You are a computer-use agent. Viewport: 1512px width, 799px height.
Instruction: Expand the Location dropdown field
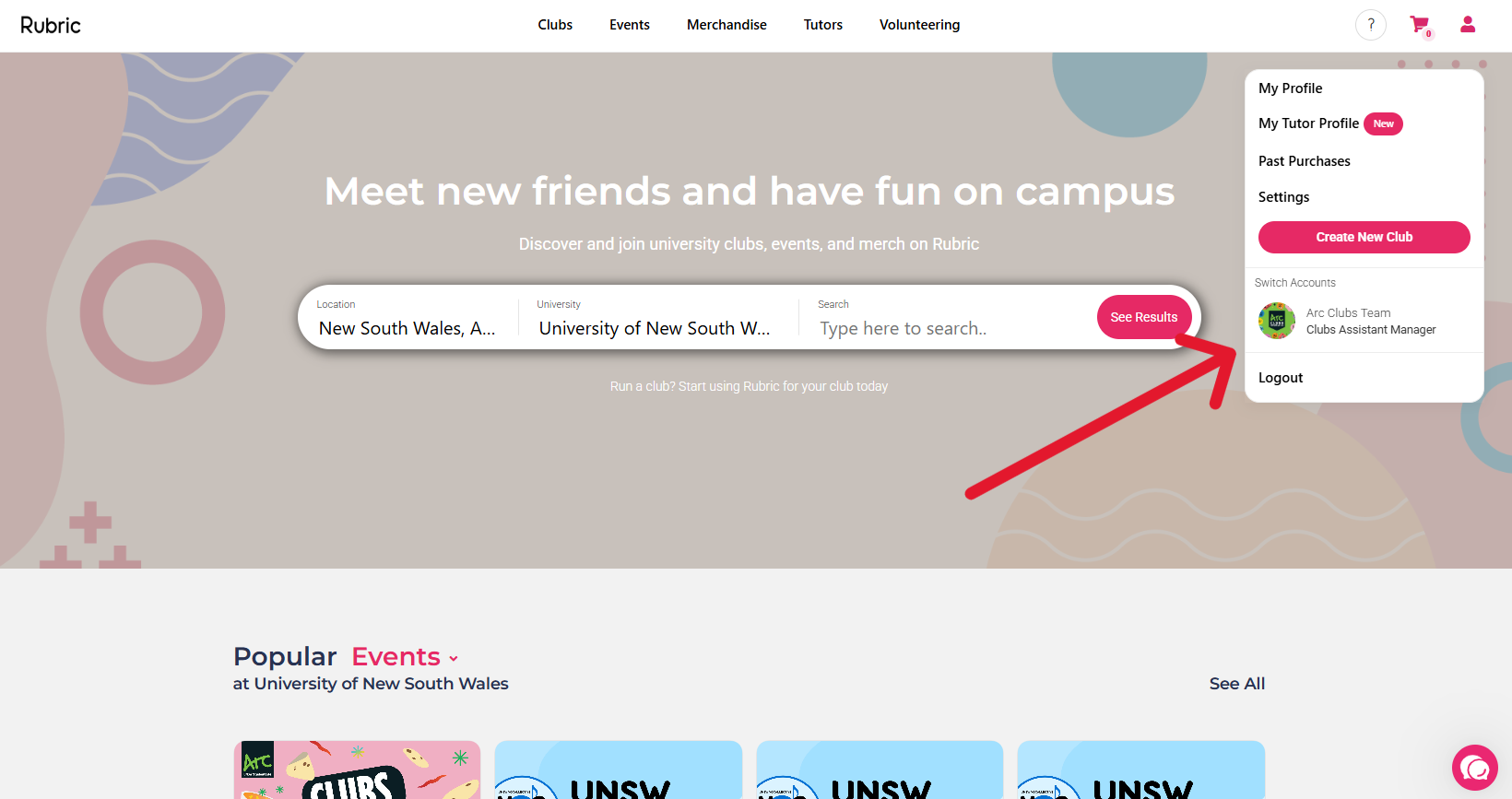pyautogui.click(x=408, y=317)
